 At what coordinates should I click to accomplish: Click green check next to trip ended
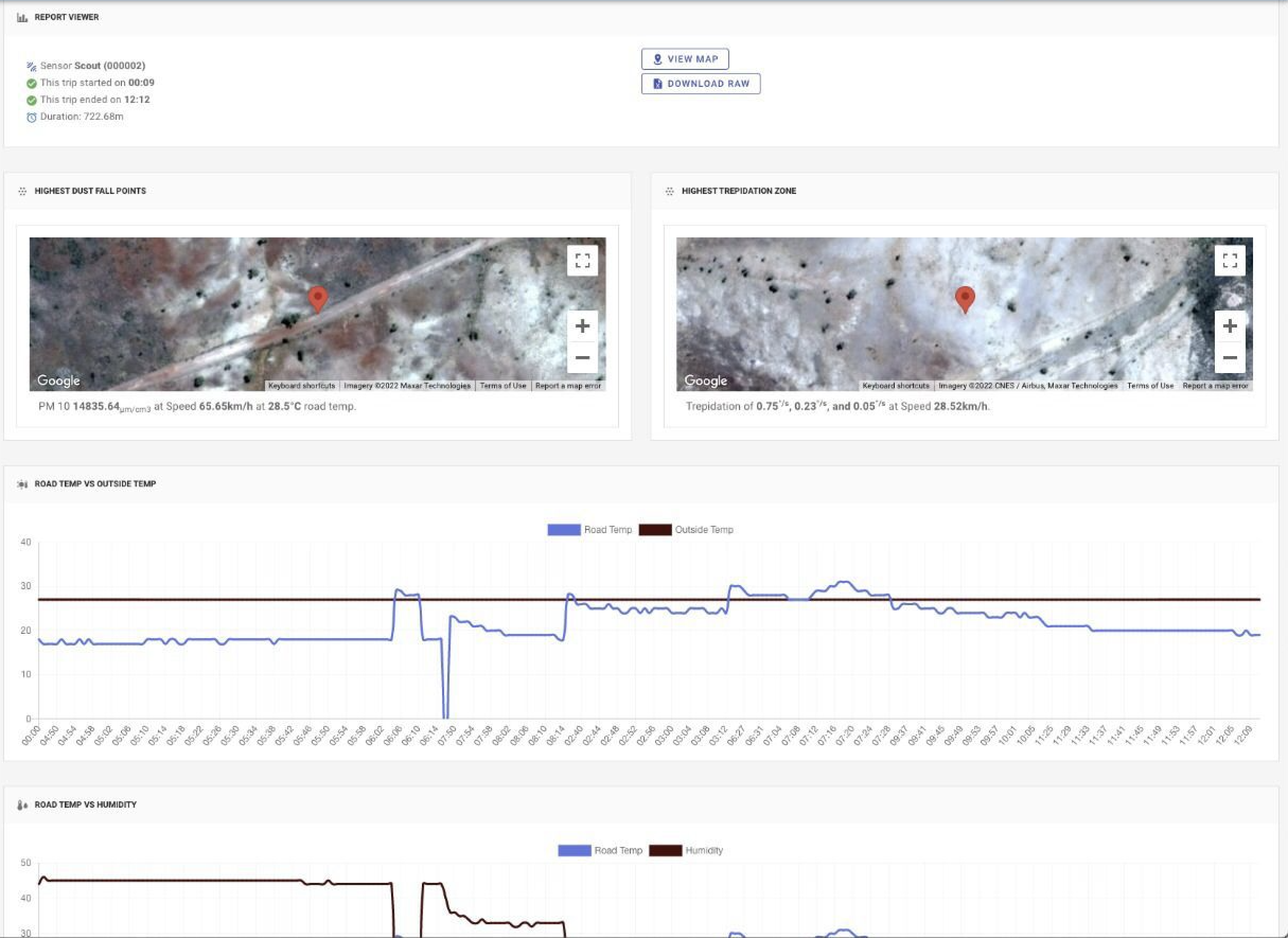[31, 101]
